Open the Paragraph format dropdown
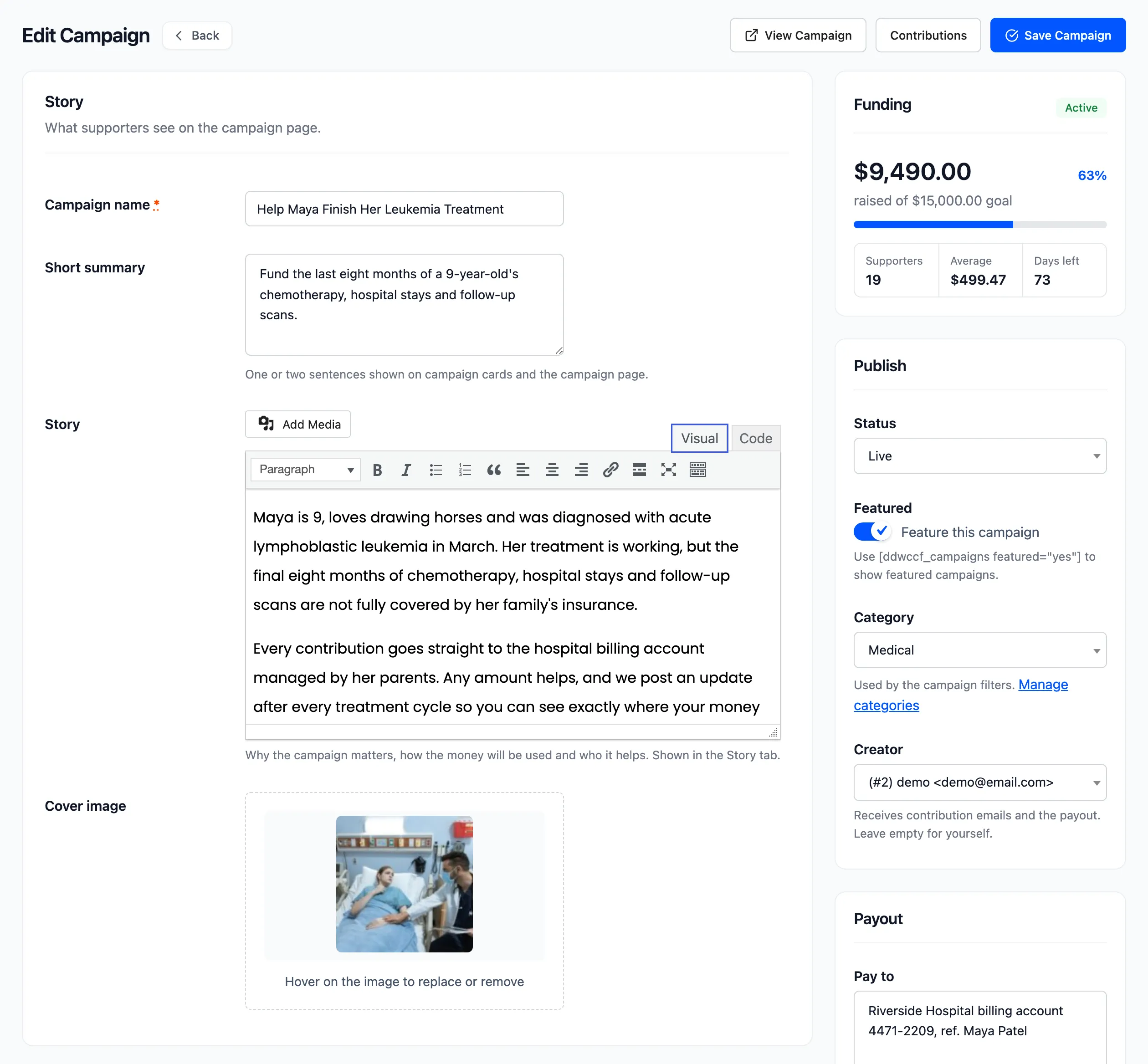Viewport: 1148px width, 1064px height. pyautogui.click(x=306, y=469)
